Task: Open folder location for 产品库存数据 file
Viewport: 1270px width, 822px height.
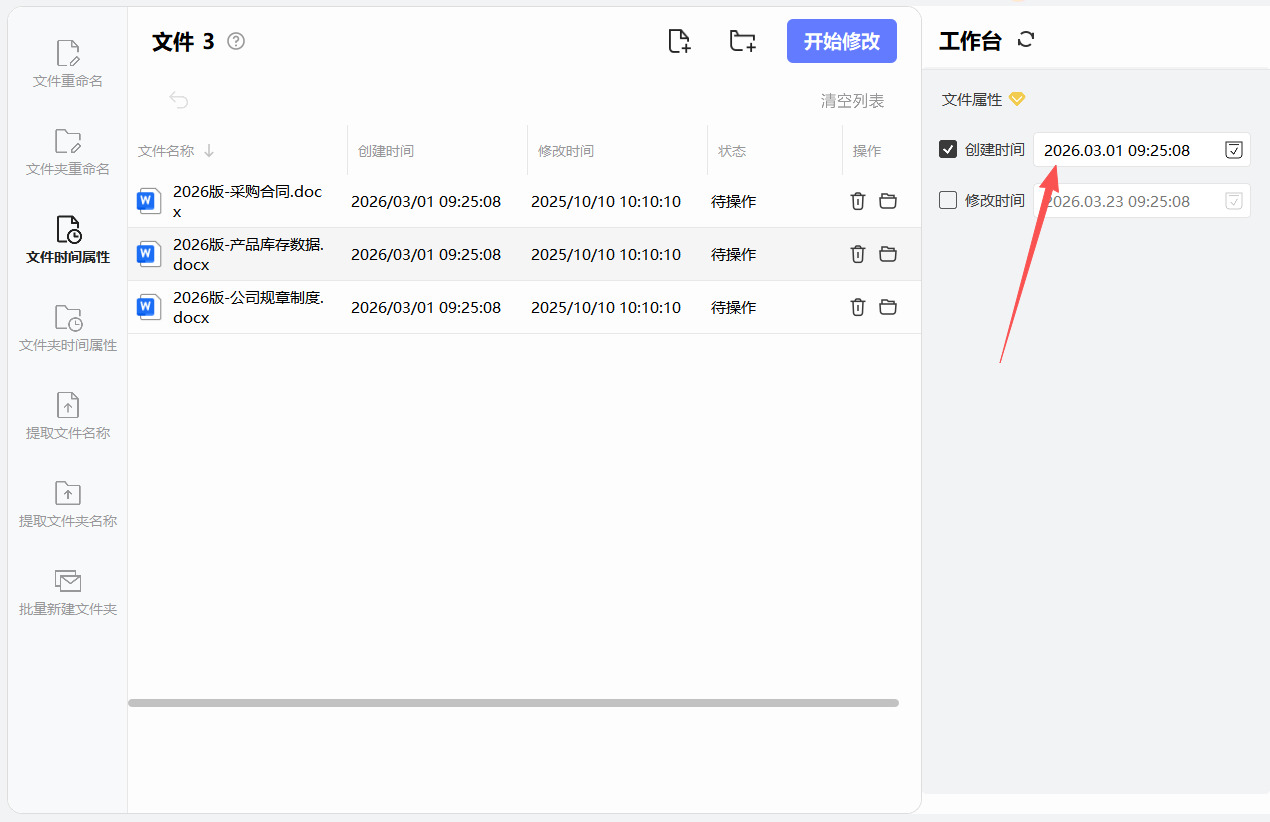Action: 888,254
